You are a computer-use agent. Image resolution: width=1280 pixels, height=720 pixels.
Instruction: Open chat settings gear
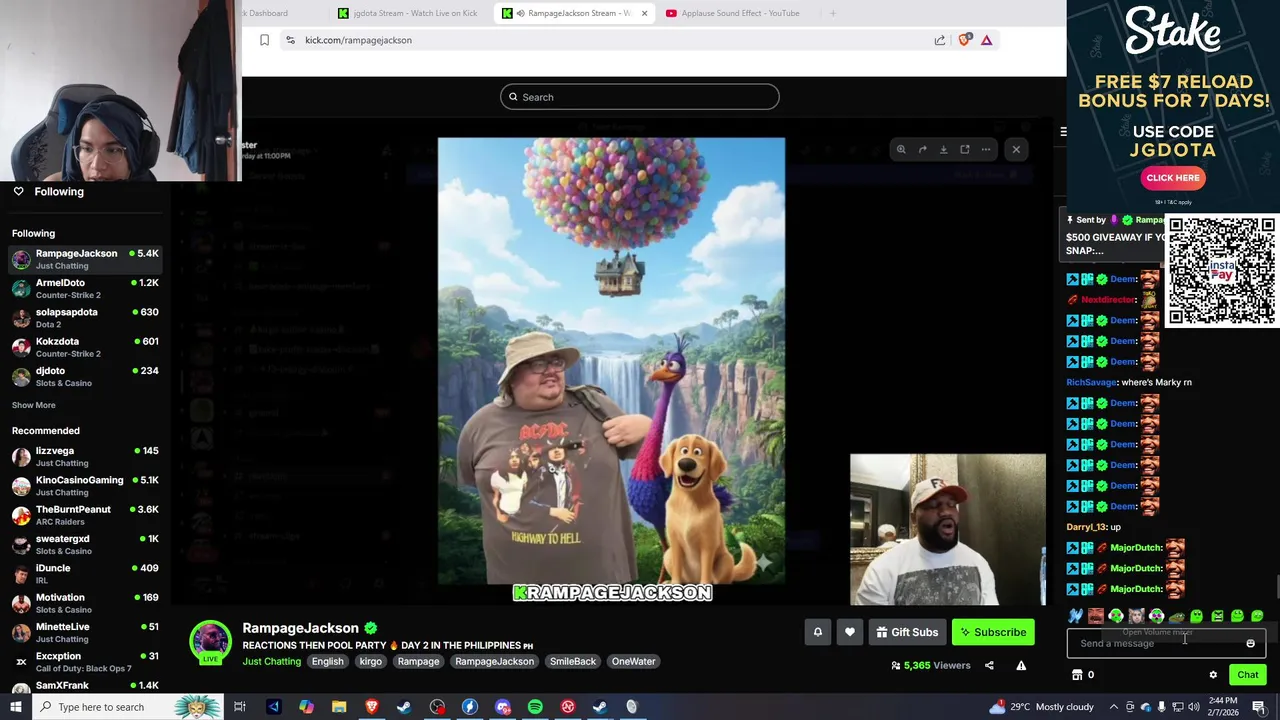click(x=1213, y=675)
